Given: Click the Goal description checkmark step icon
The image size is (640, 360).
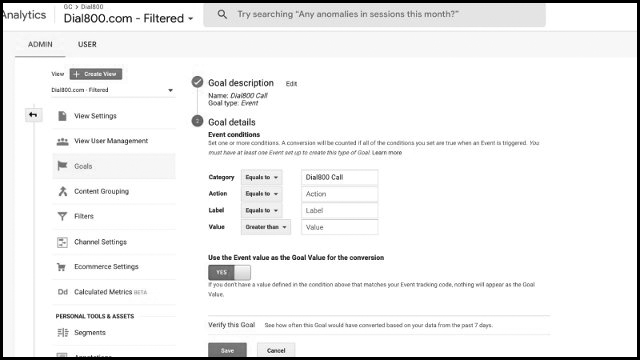Looking at the screenshot, I should 197,82.
